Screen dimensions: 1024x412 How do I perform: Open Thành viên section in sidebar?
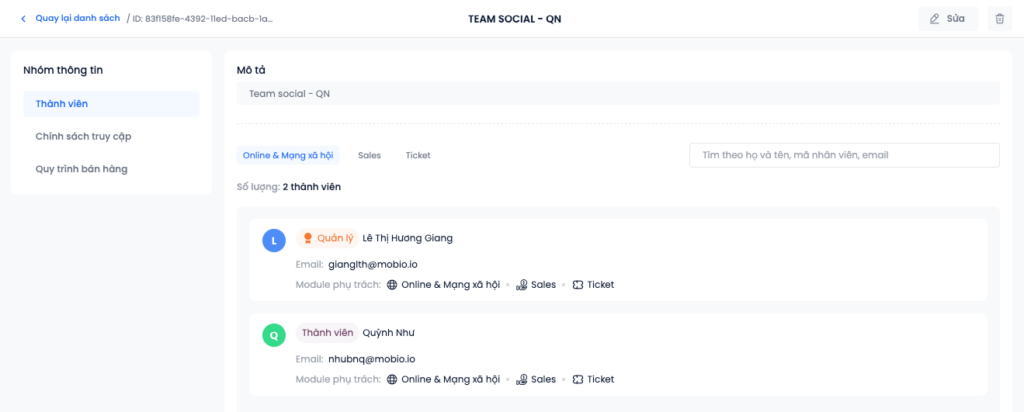click(111, 104)
